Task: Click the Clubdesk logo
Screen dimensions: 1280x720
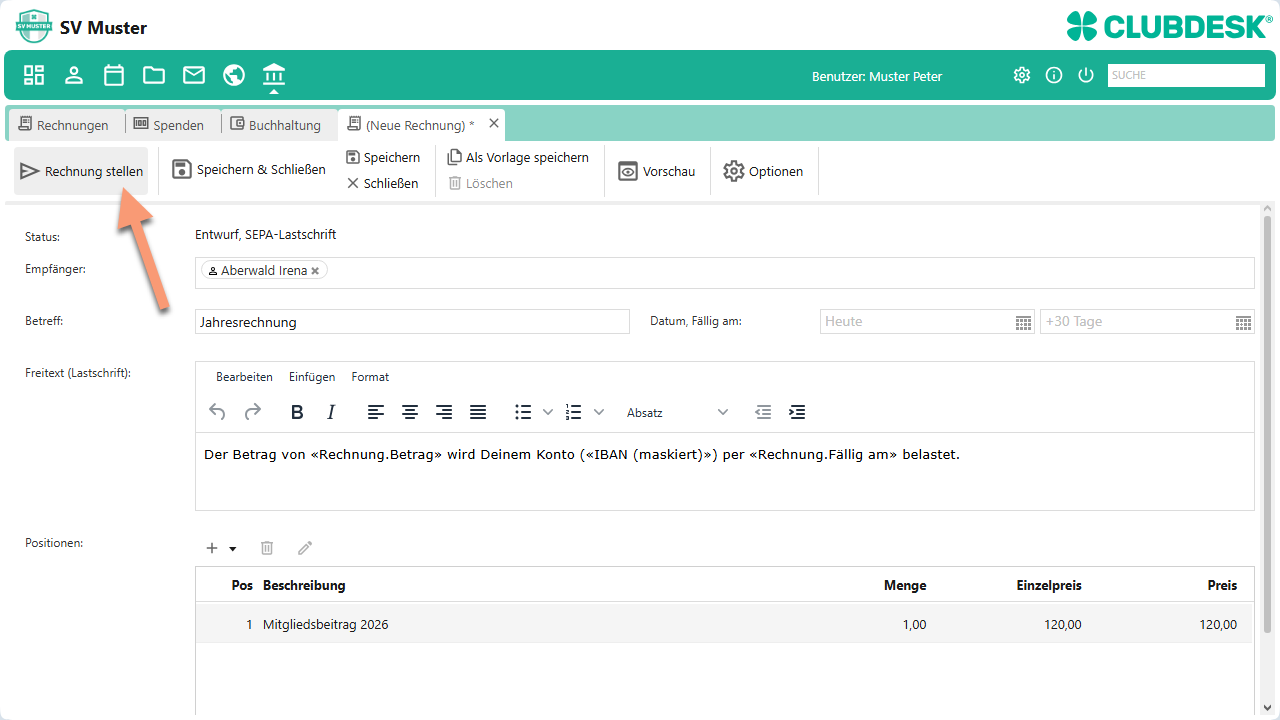Action: pyautogui.click(x=1167, y=25)
